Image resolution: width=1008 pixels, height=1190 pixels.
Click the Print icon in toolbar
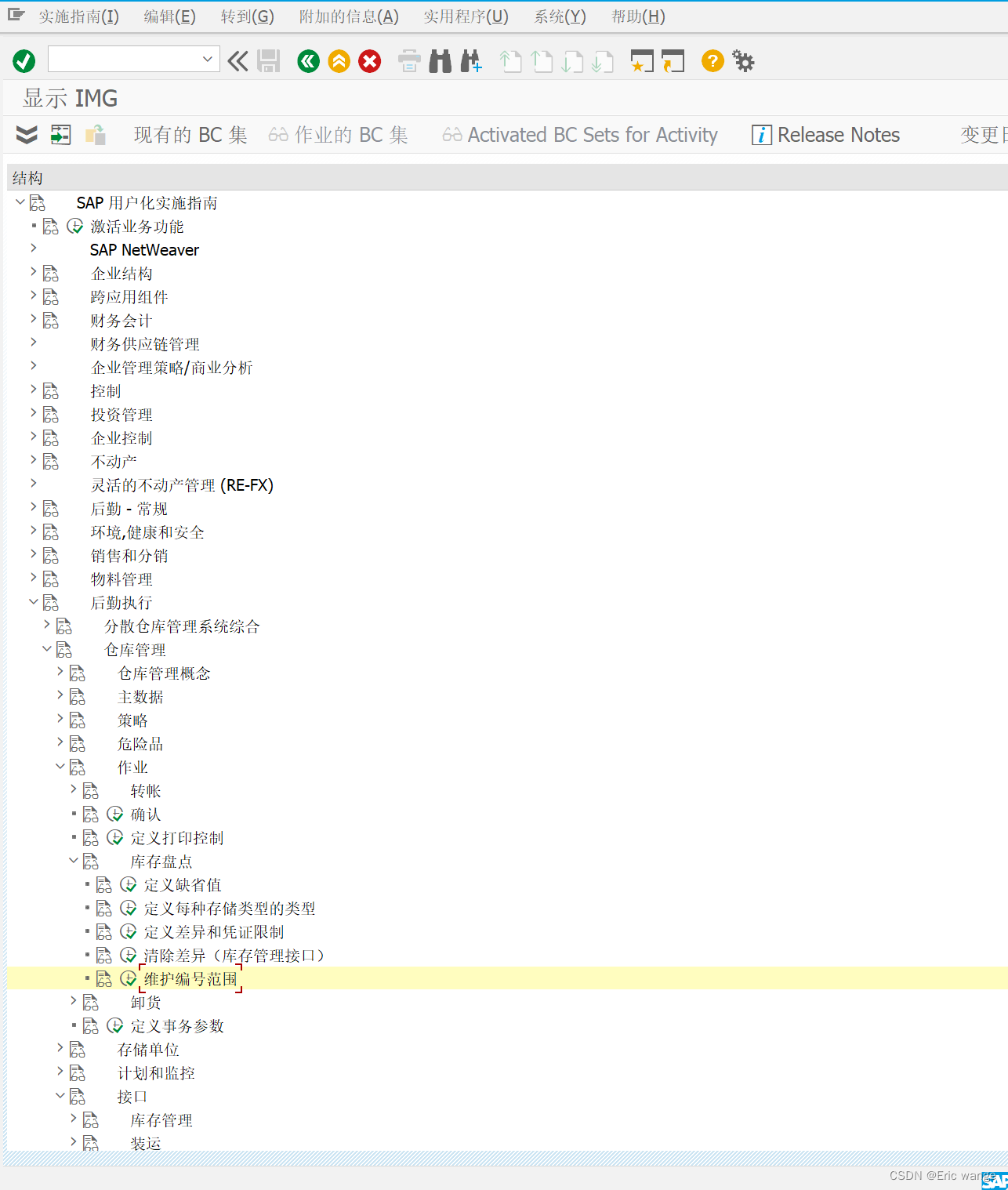[x=409, y=60]
